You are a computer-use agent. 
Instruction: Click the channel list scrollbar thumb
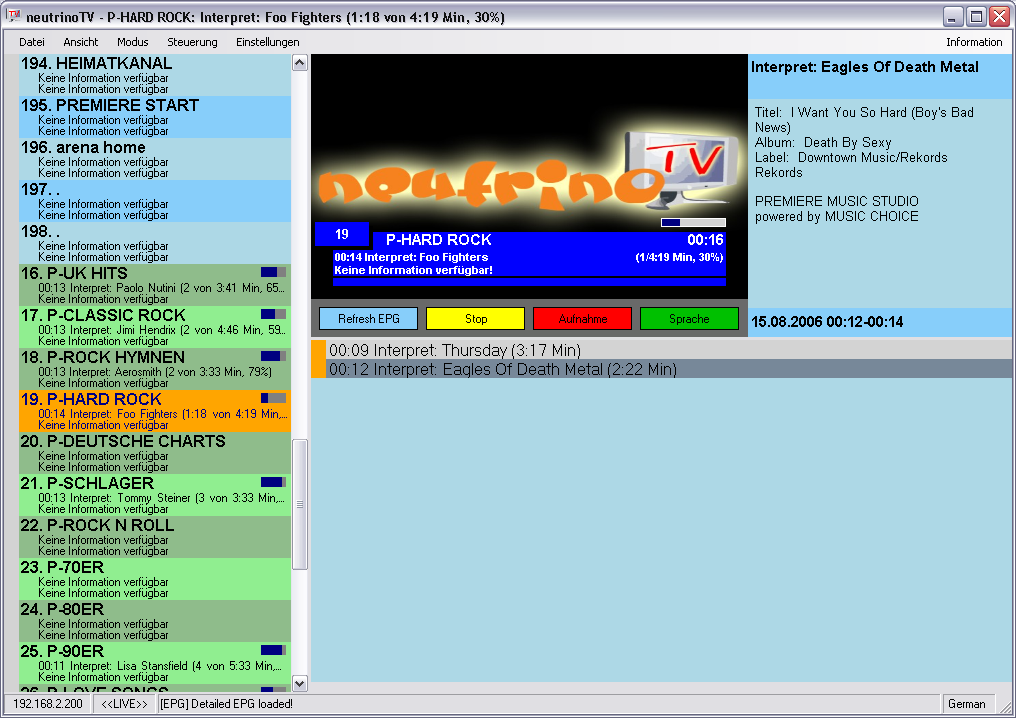pos(299,504)
